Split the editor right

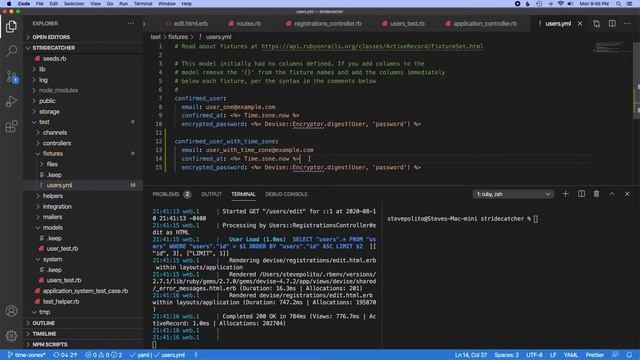coord(612,24)
